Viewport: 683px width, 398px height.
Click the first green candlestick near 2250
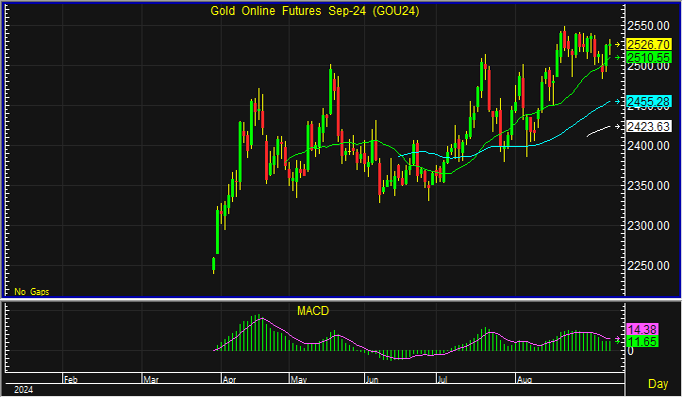pyautogui.click(x=213, y=265)
